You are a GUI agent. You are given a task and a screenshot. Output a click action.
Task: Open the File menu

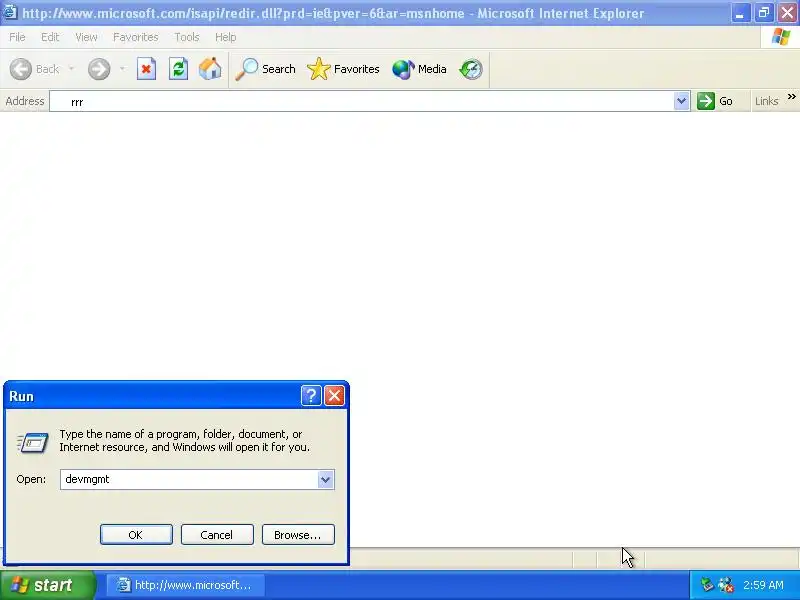(x=17, y=37)
